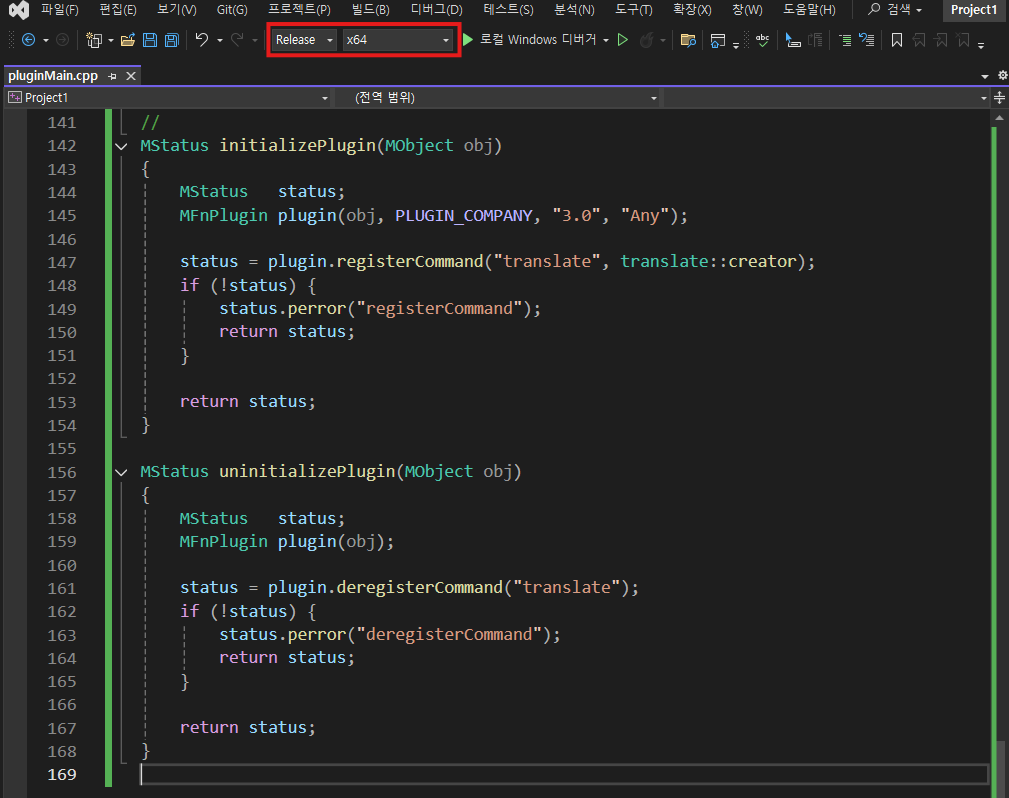Pin the pluginMain.cpp tab
This screenshot has height=798, width=1009.
(x=113, y=76)
